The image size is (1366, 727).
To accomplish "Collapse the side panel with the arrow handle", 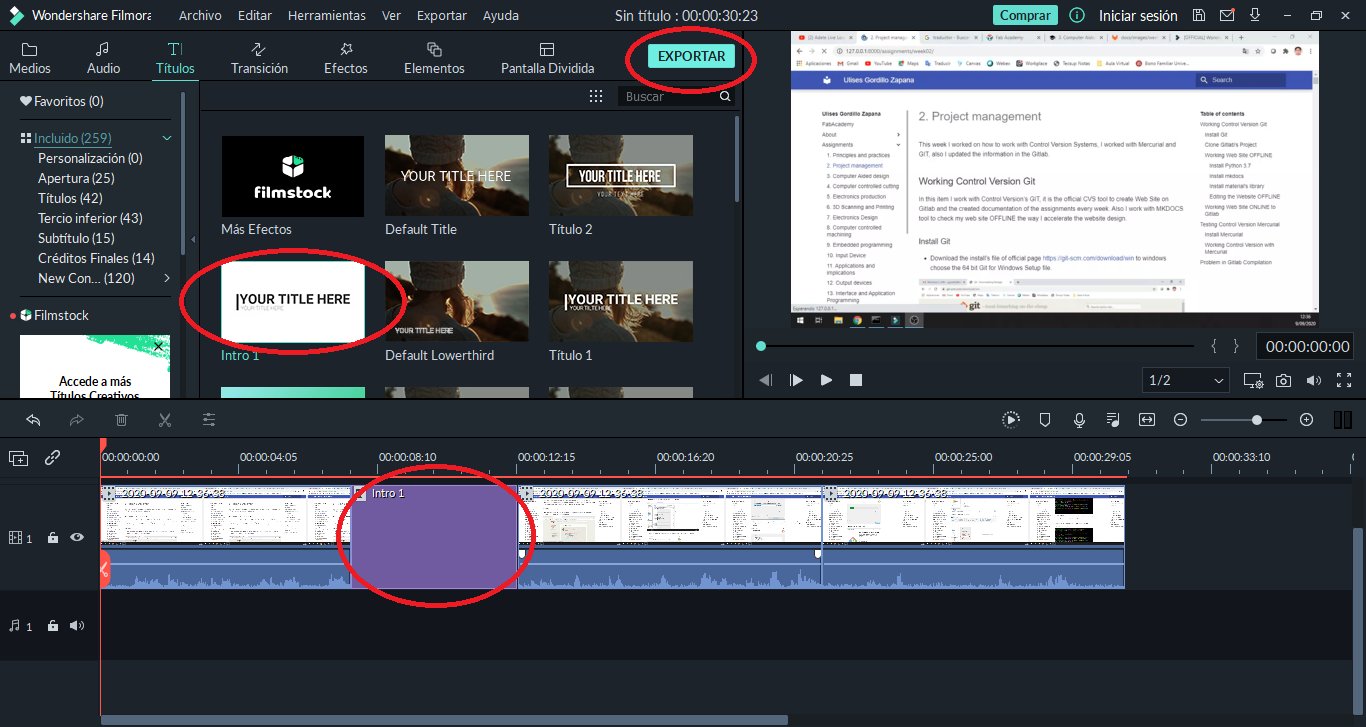I will 193,240.
